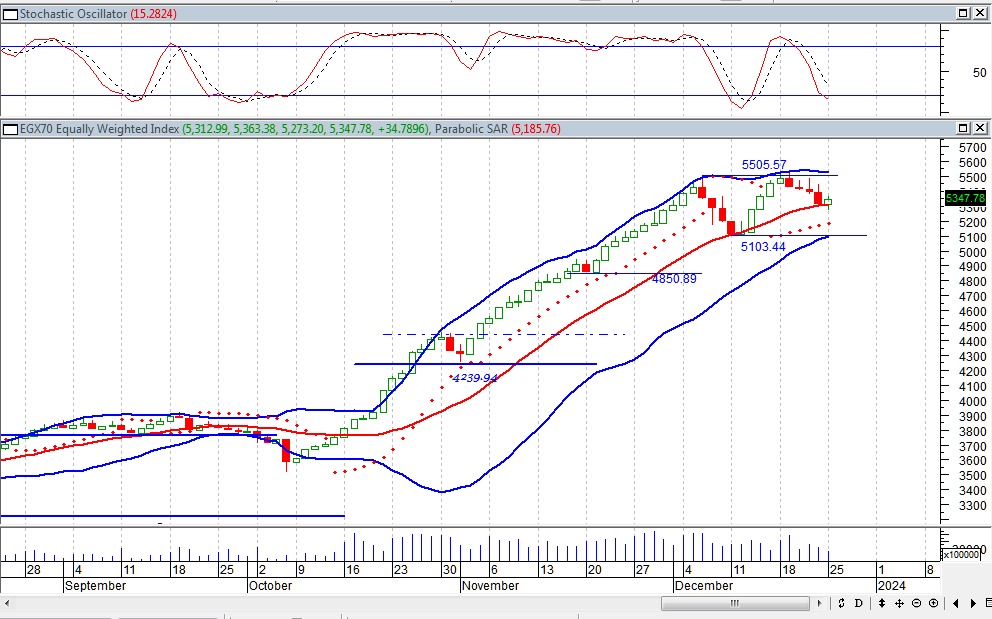Select the four-way pan arrows icon
Viewport: 992px width, 619px height.
coord(901,603)
